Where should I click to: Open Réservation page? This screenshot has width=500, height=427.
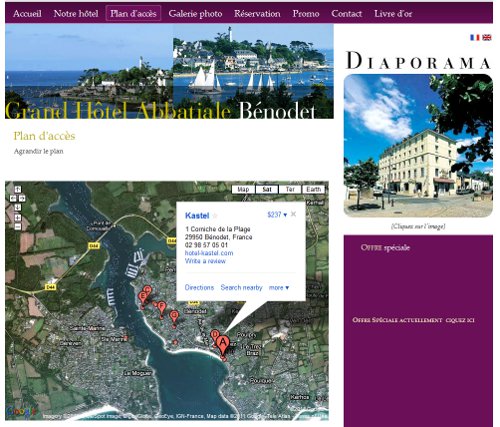coord(257,14)
